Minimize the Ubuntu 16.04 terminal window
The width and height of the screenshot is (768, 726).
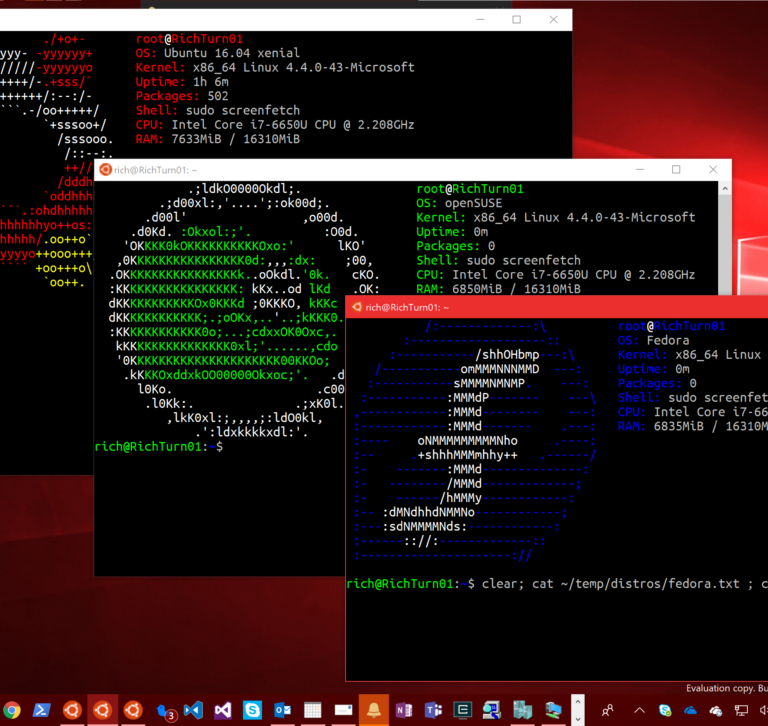click(x=480, y=20)
